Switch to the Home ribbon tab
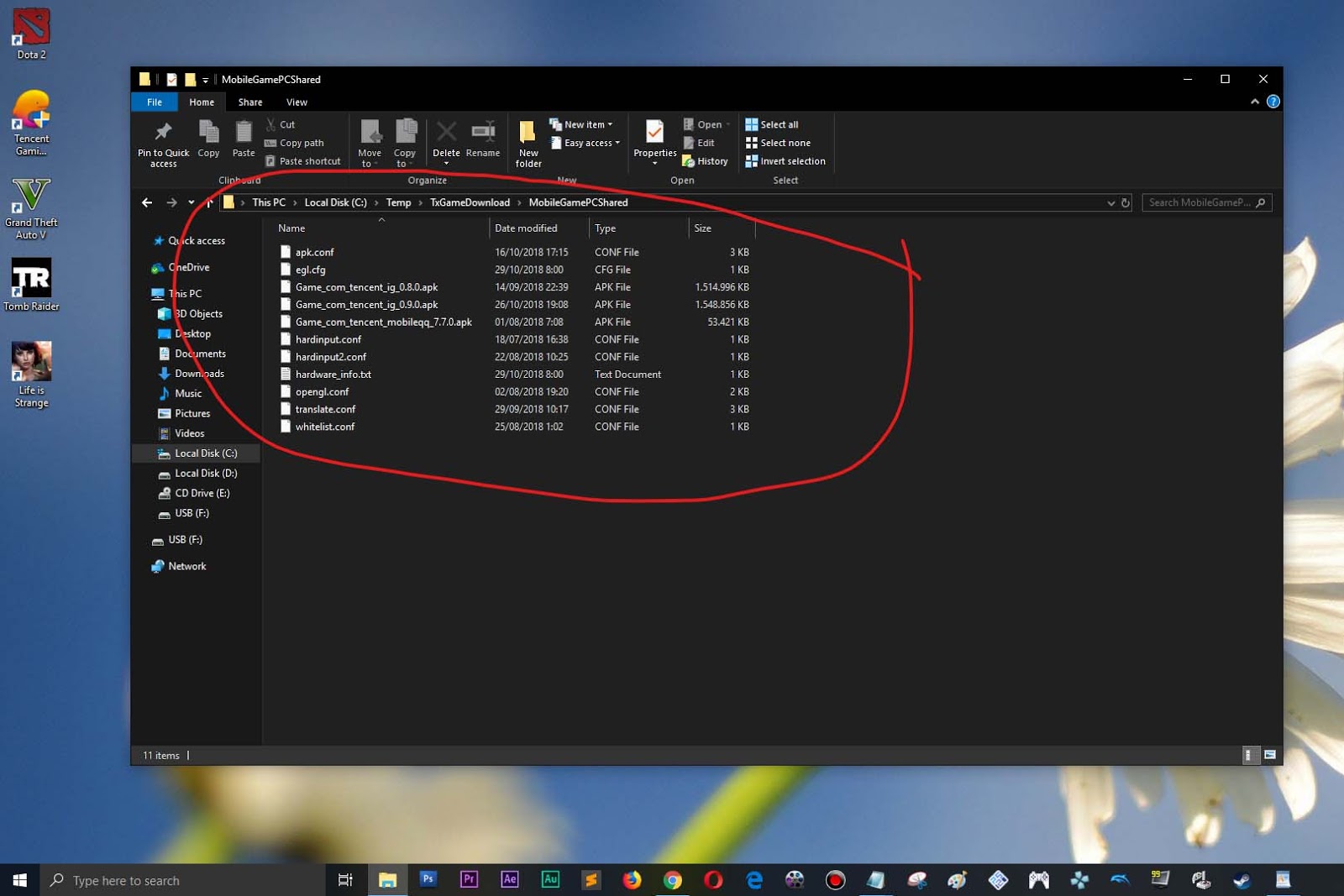This screenshot has width=1344, height=896. coord(202,102)
